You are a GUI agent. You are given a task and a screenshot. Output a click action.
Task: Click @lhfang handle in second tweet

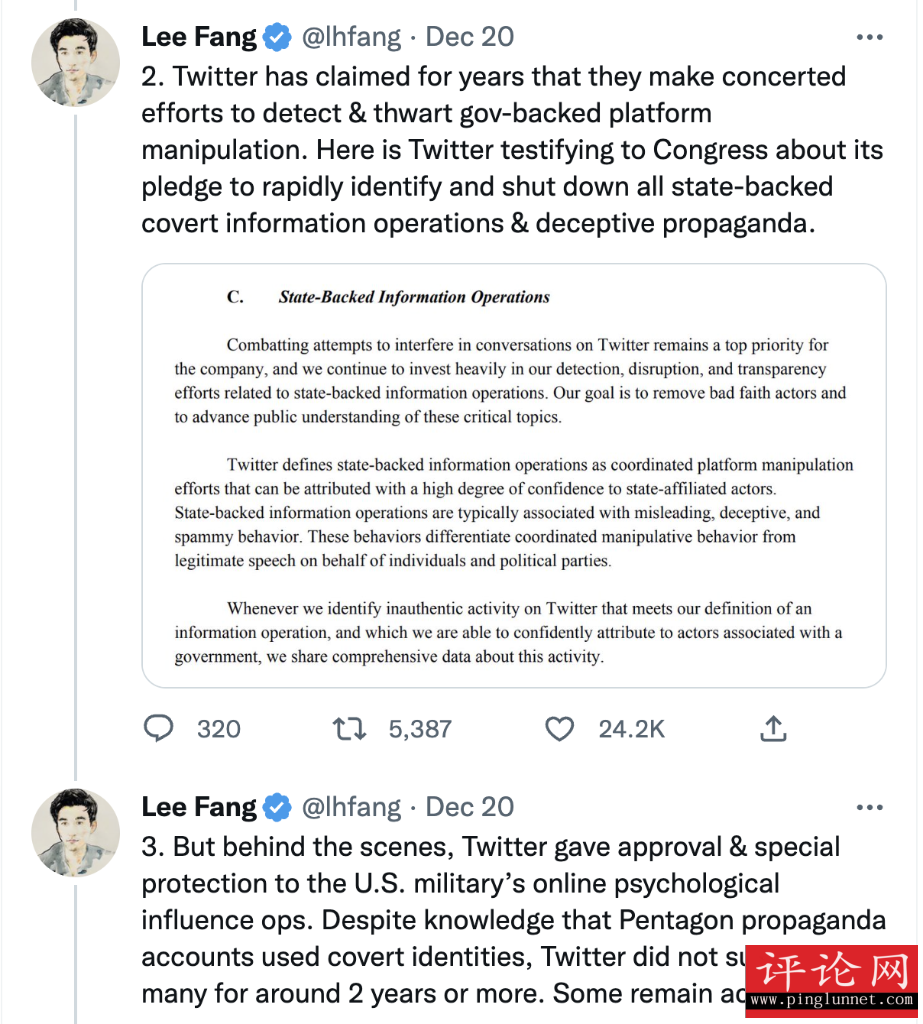[351, 808]
